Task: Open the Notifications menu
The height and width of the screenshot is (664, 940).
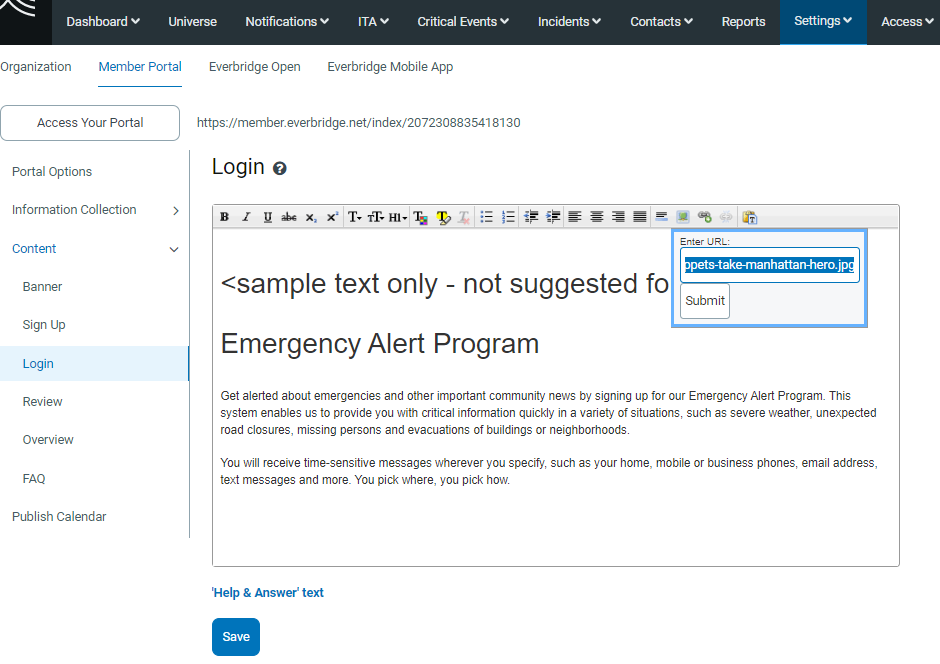Action: (287, 22)
